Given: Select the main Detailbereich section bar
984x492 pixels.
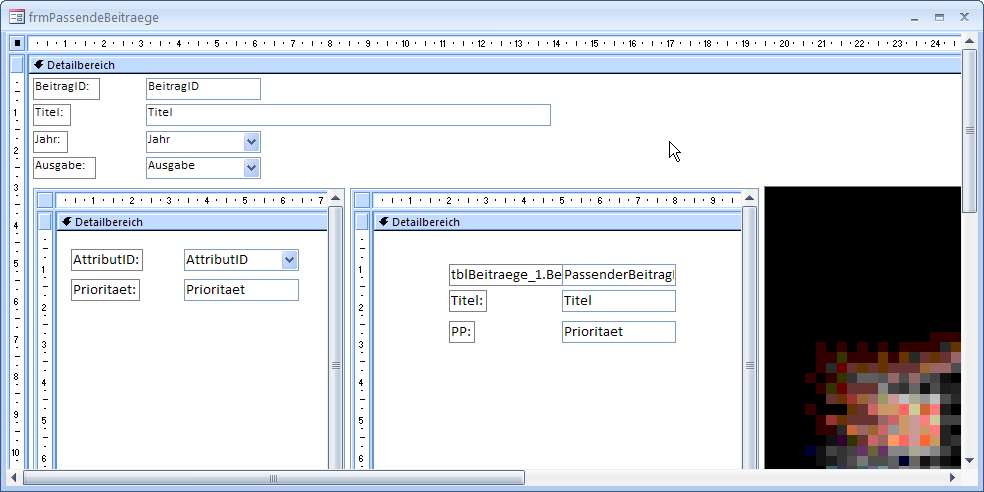Looking at the screenshot, I should point(400,64).
